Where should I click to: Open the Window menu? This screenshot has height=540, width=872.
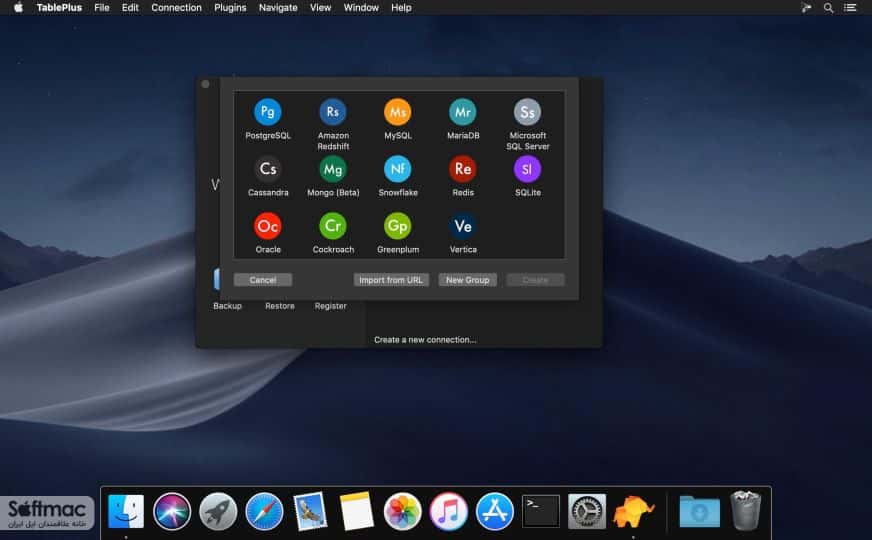tap(361, 8)
